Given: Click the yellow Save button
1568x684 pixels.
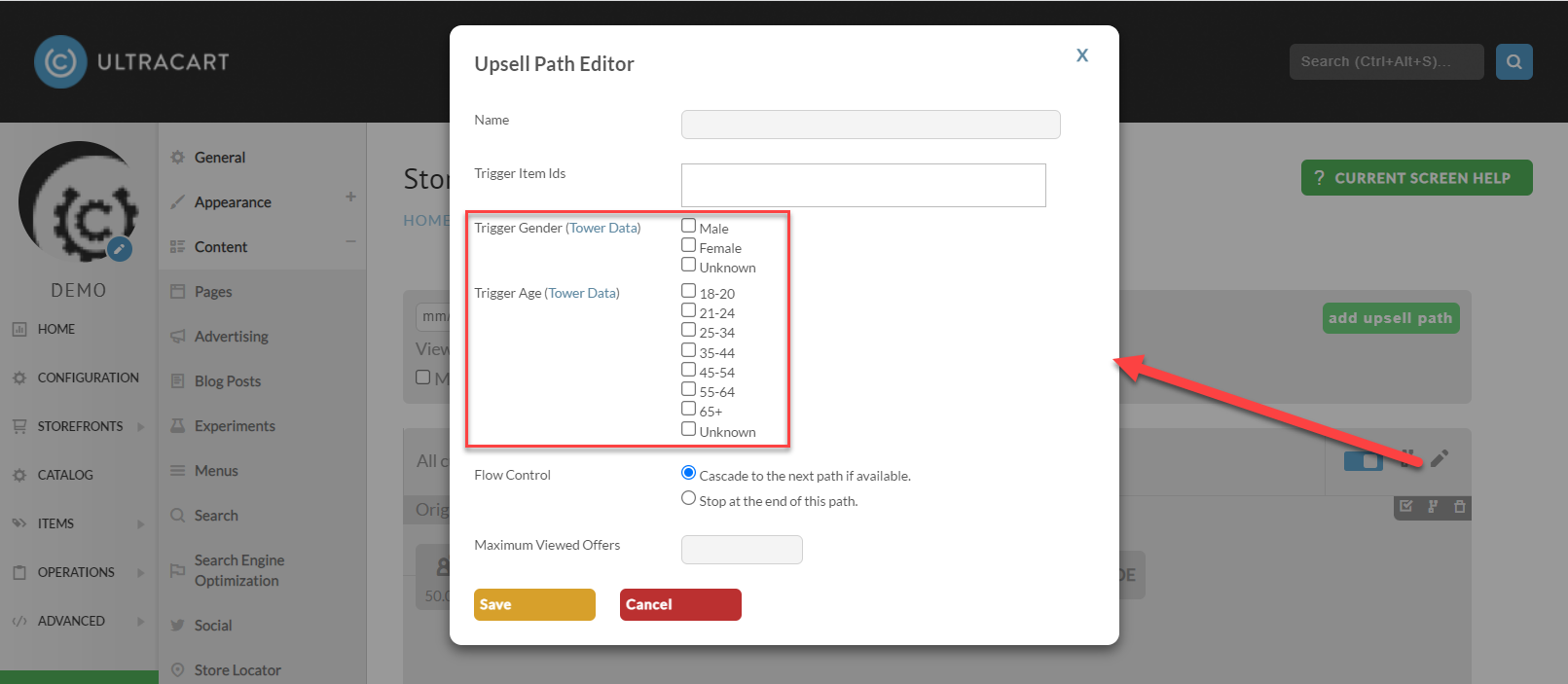Looking at the screenshot, I should [534, 604].
